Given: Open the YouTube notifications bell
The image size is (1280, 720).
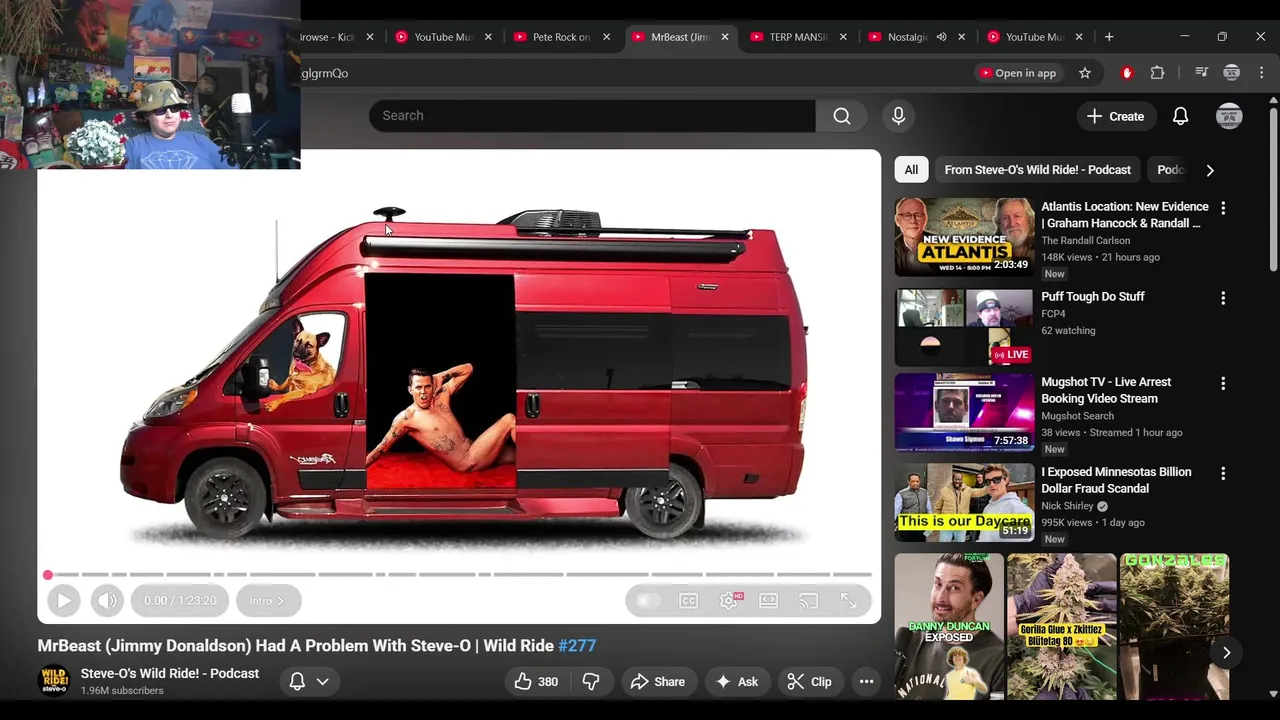Looking at the screenshot, I should pos(1181,116).
